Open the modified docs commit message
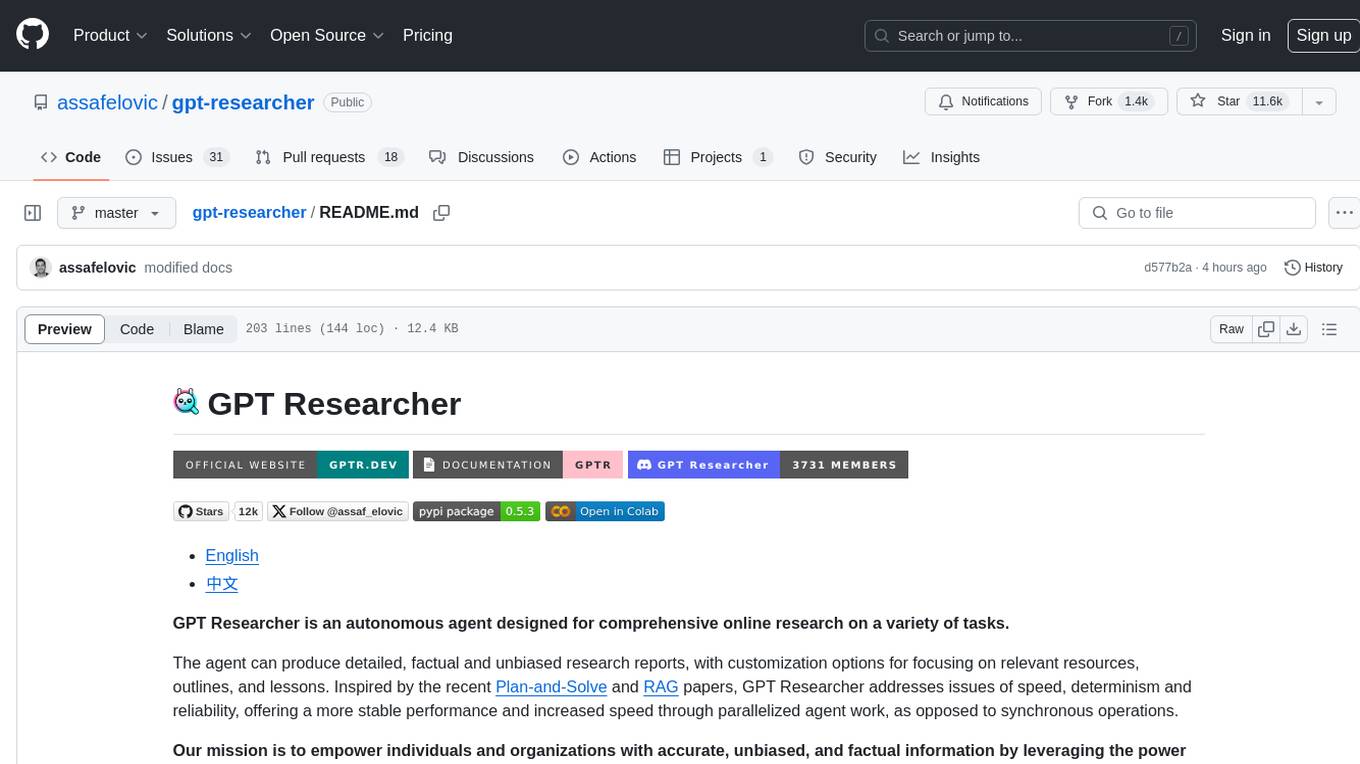The width and height of the screenshot is (1360, 764). [x=188, y=267]
